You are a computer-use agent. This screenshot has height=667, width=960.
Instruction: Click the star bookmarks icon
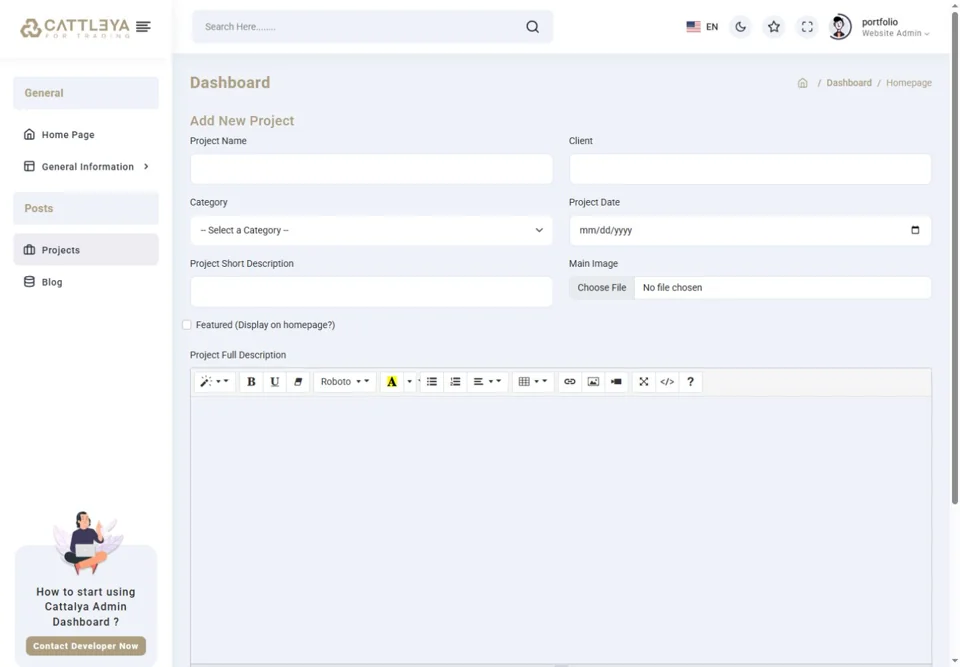[774, 26]
